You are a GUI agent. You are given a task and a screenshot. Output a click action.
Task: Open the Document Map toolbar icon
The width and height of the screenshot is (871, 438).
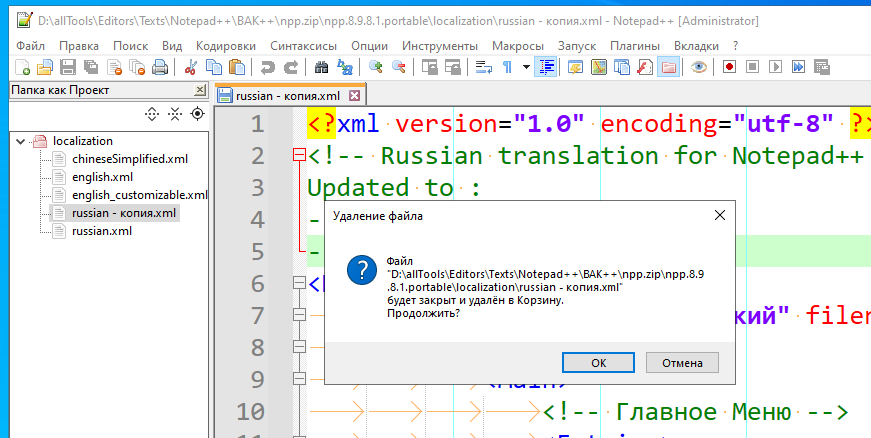598,68
